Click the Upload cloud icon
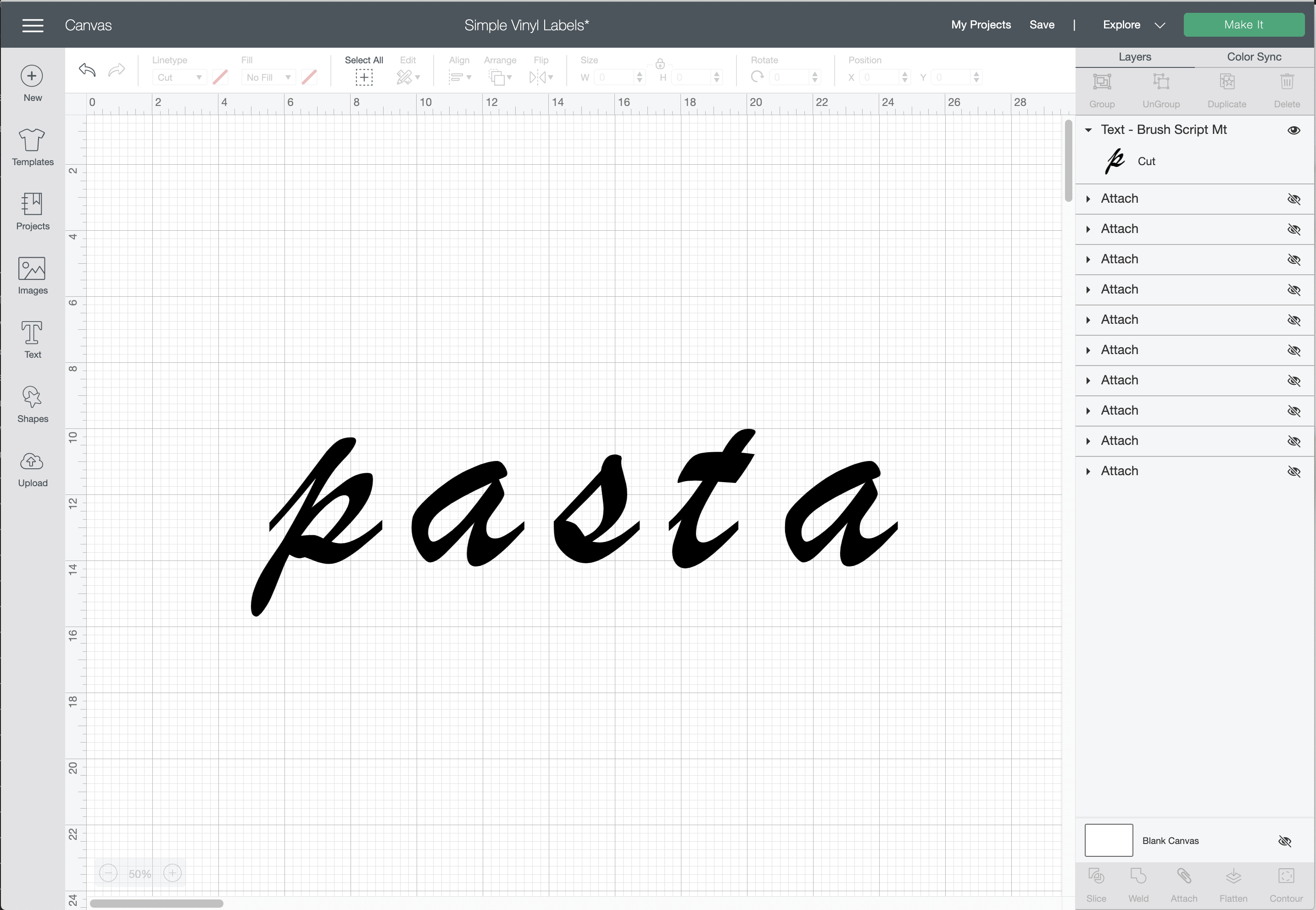Image resolution: width=1316 pixels, height=910 pixels. coord(32,461)
